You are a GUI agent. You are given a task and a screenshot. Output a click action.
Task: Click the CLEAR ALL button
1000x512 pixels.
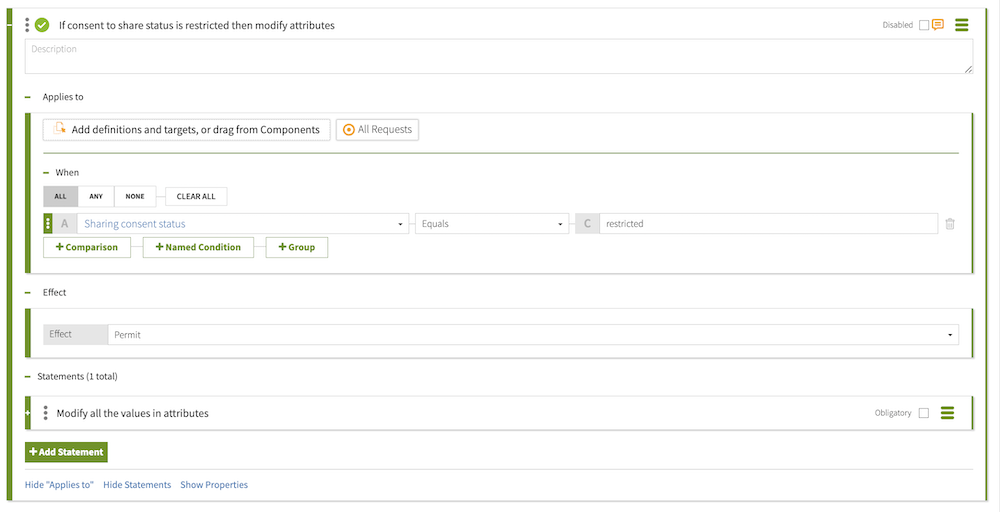tap(196, 196)
